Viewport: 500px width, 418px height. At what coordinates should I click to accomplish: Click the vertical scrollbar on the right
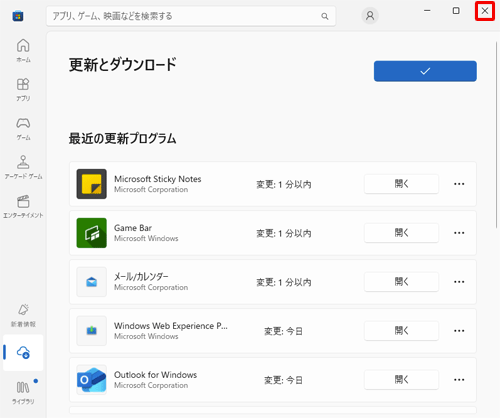[497, 134]
